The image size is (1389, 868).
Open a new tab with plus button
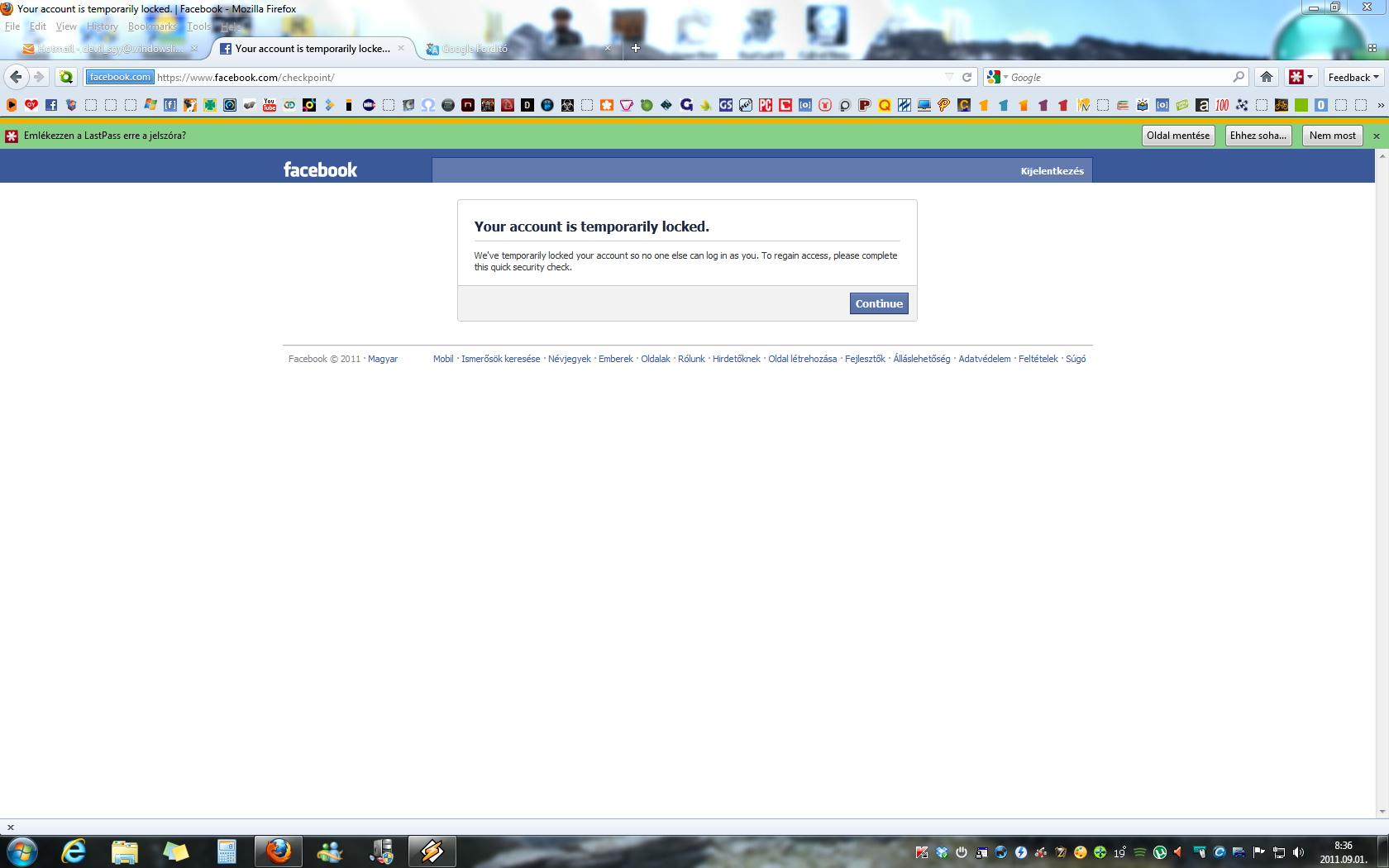tap(636, 48)
